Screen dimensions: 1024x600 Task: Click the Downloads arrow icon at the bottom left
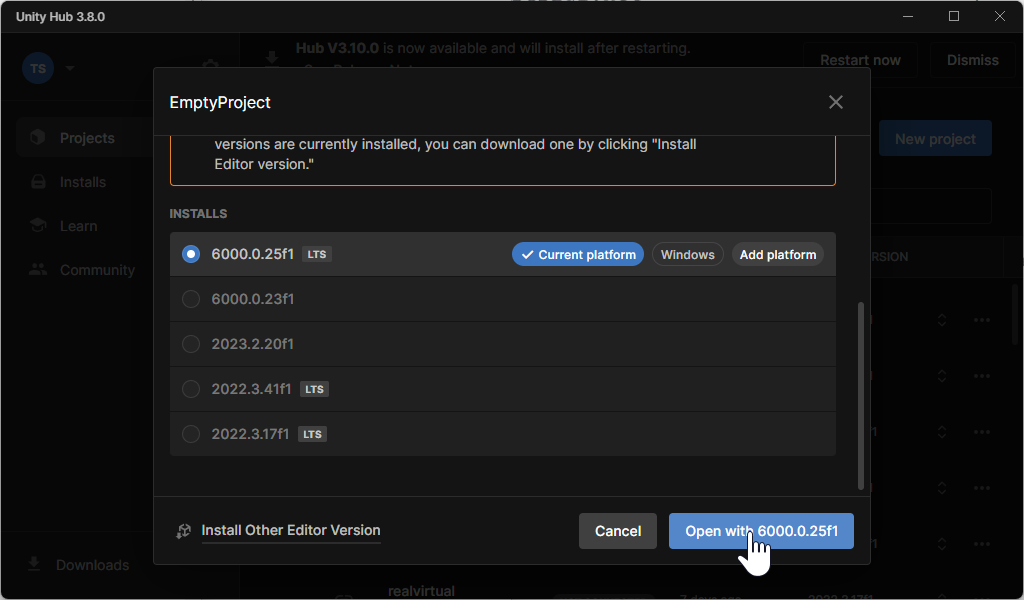coord(34,564)
